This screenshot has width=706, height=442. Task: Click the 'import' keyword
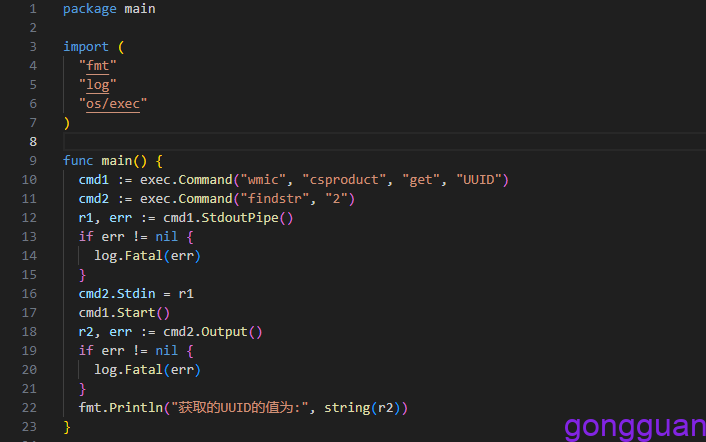coord(85,46)
